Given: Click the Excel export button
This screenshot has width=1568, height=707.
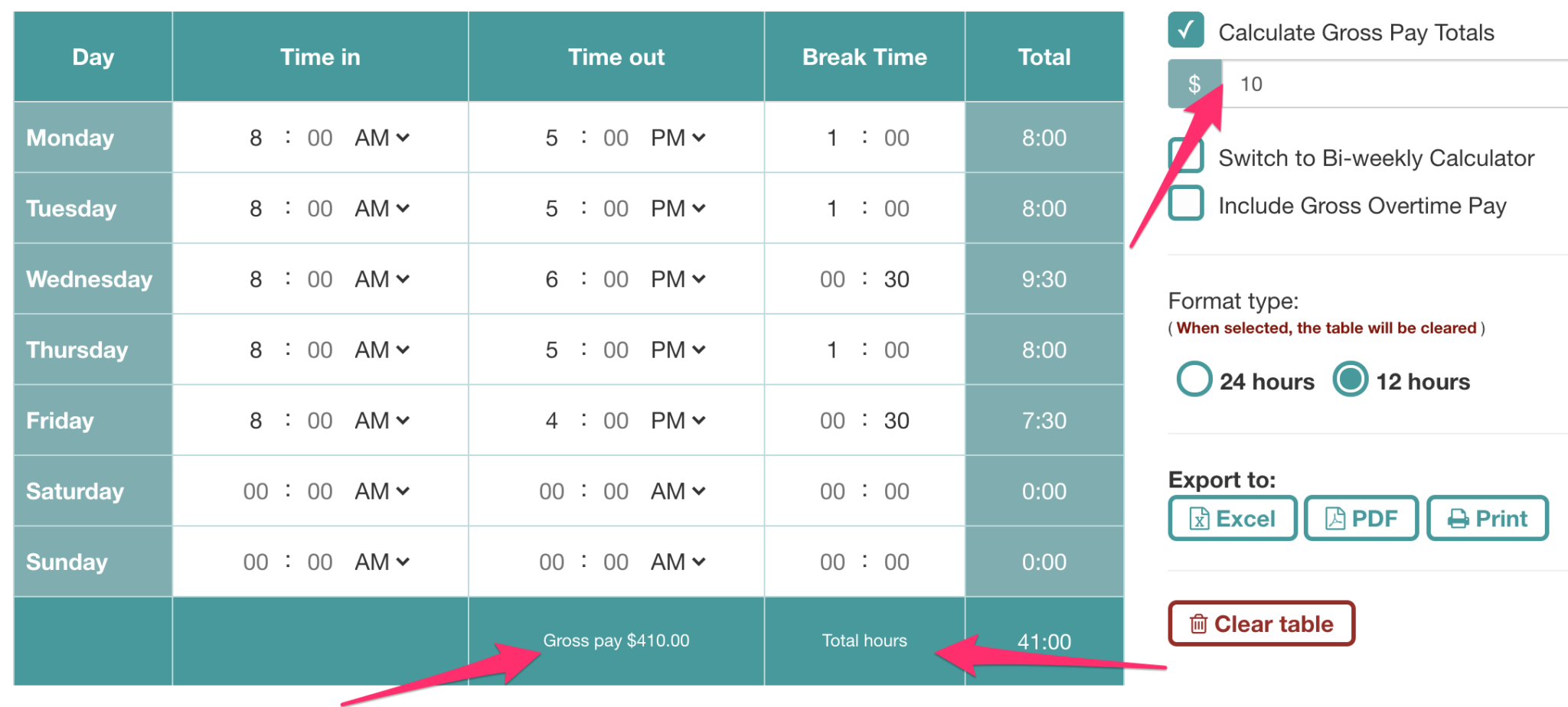Looking at the screenshot, I should (1232, 518).
